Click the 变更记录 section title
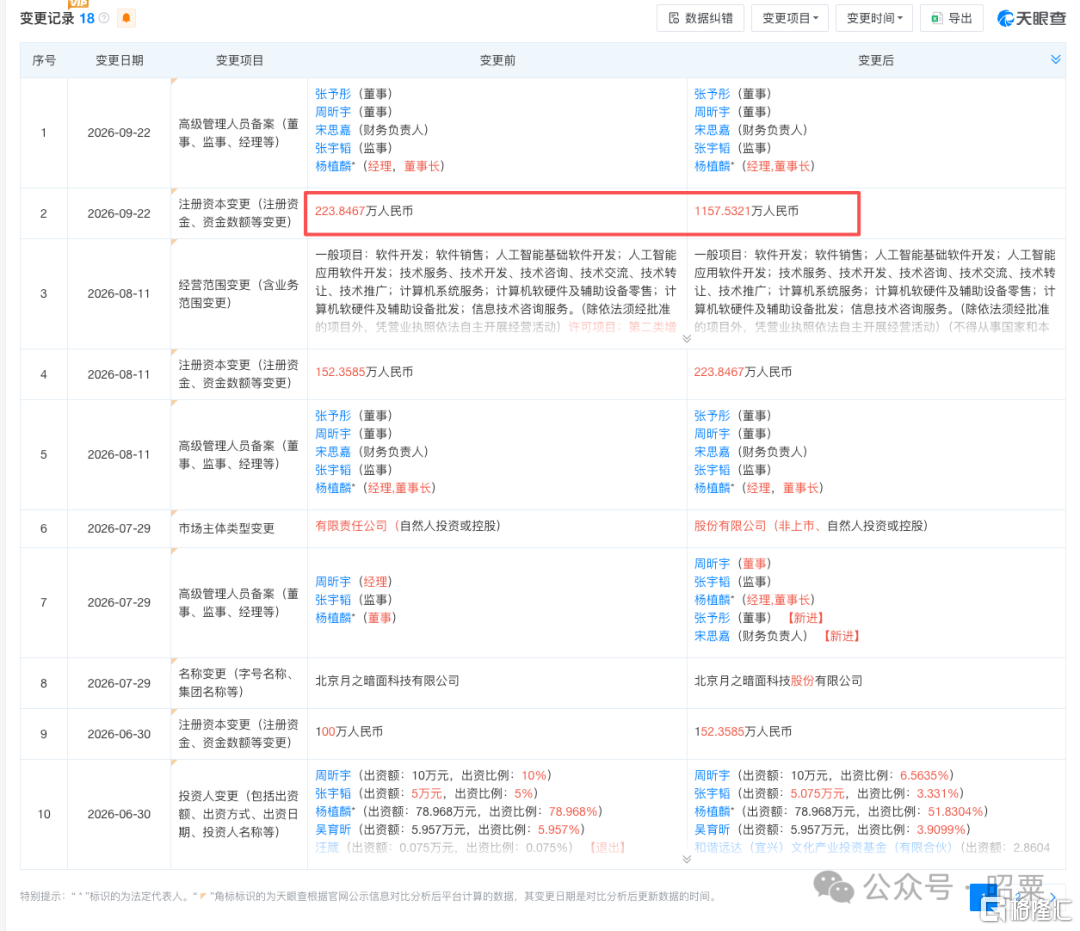 point(47,19)
